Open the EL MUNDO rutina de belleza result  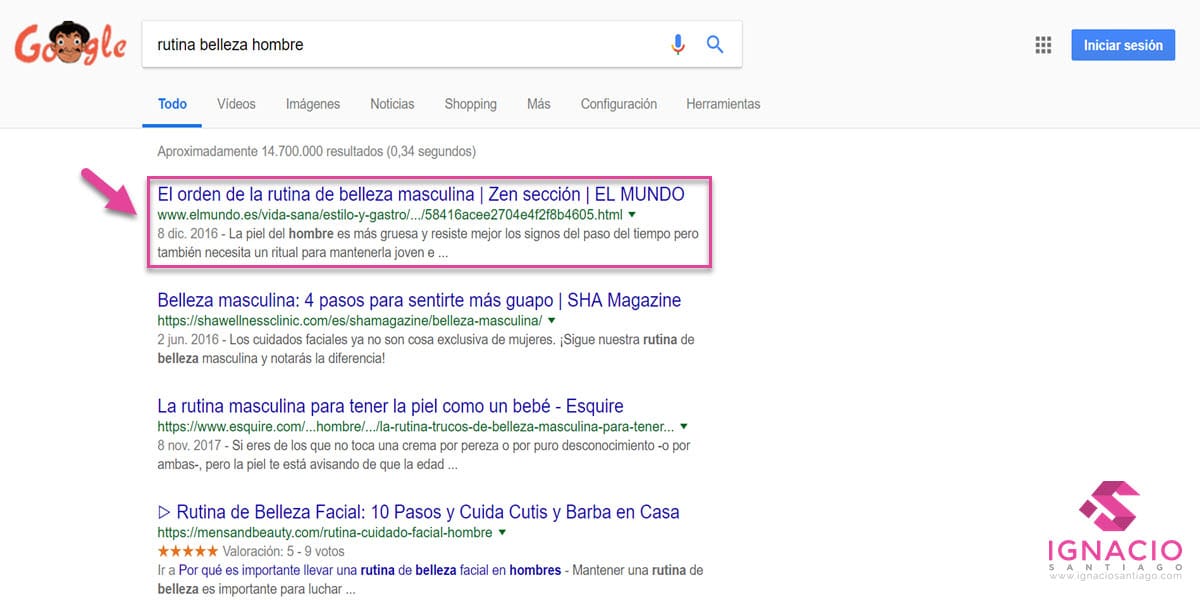pyautogui.click(x=421, y=193)
